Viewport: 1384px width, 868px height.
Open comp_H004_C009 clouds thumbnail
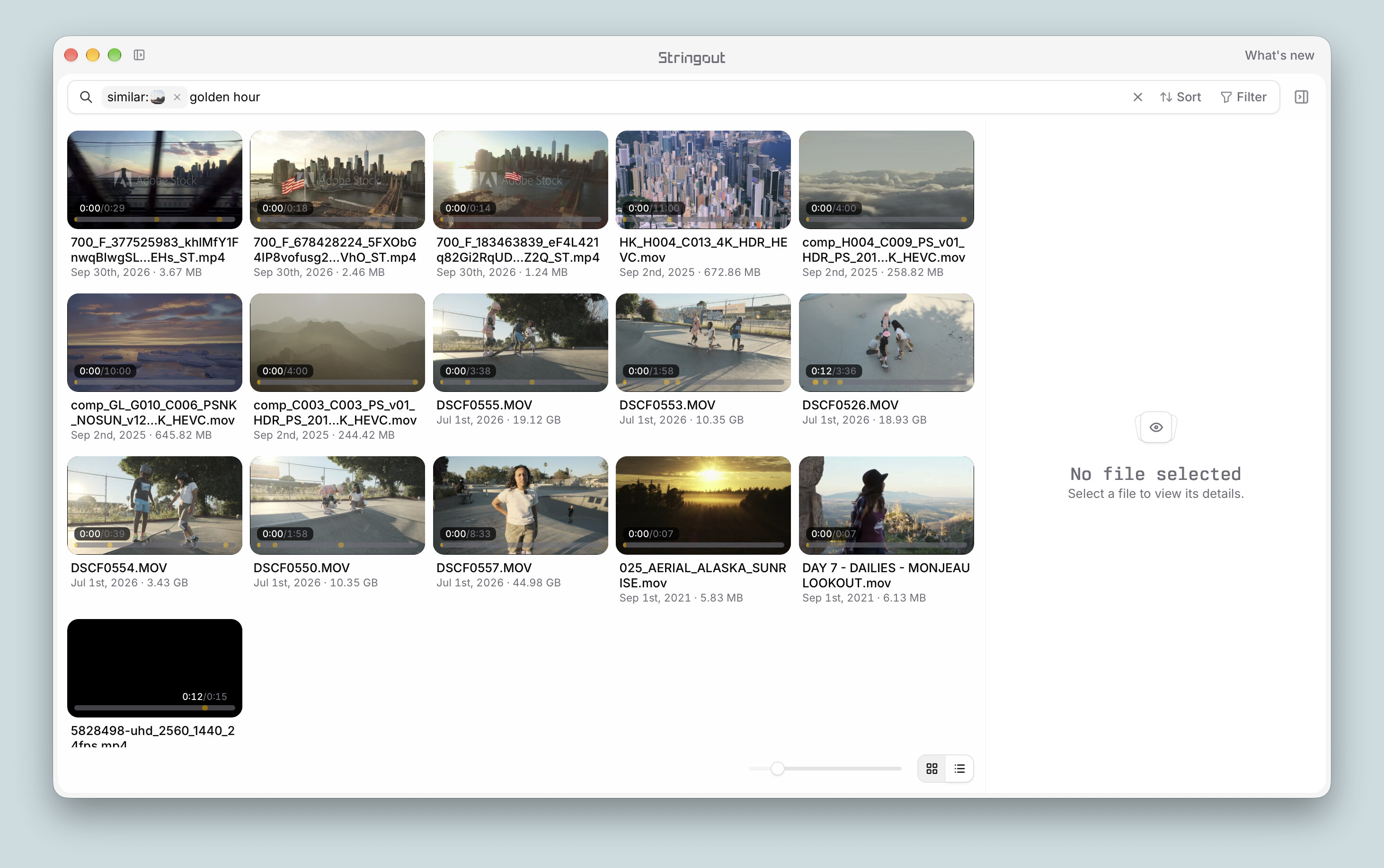[x=887, y=180]
